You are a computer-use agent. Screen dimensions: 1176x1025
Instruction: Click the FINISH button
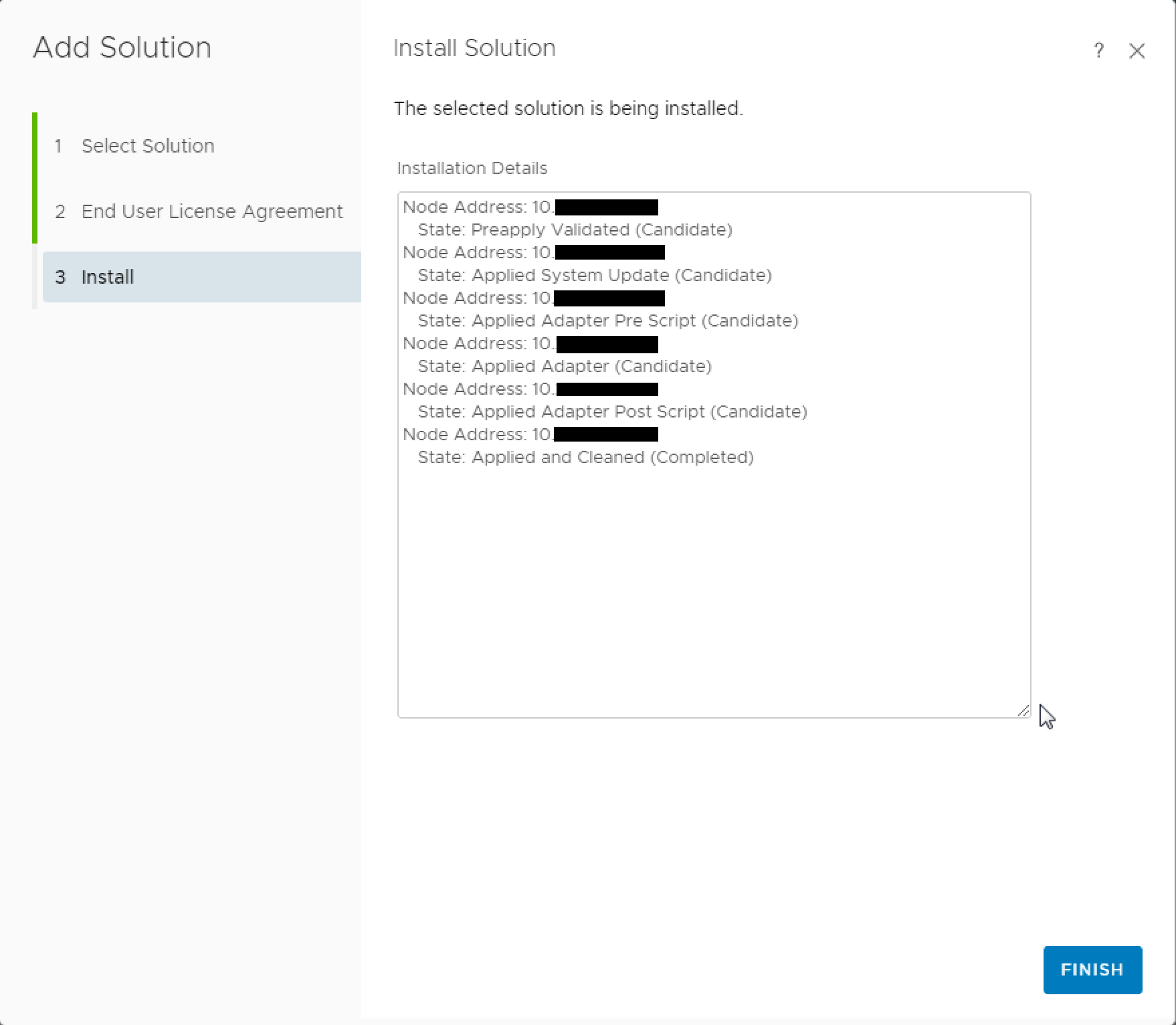tap(1092, 969)
